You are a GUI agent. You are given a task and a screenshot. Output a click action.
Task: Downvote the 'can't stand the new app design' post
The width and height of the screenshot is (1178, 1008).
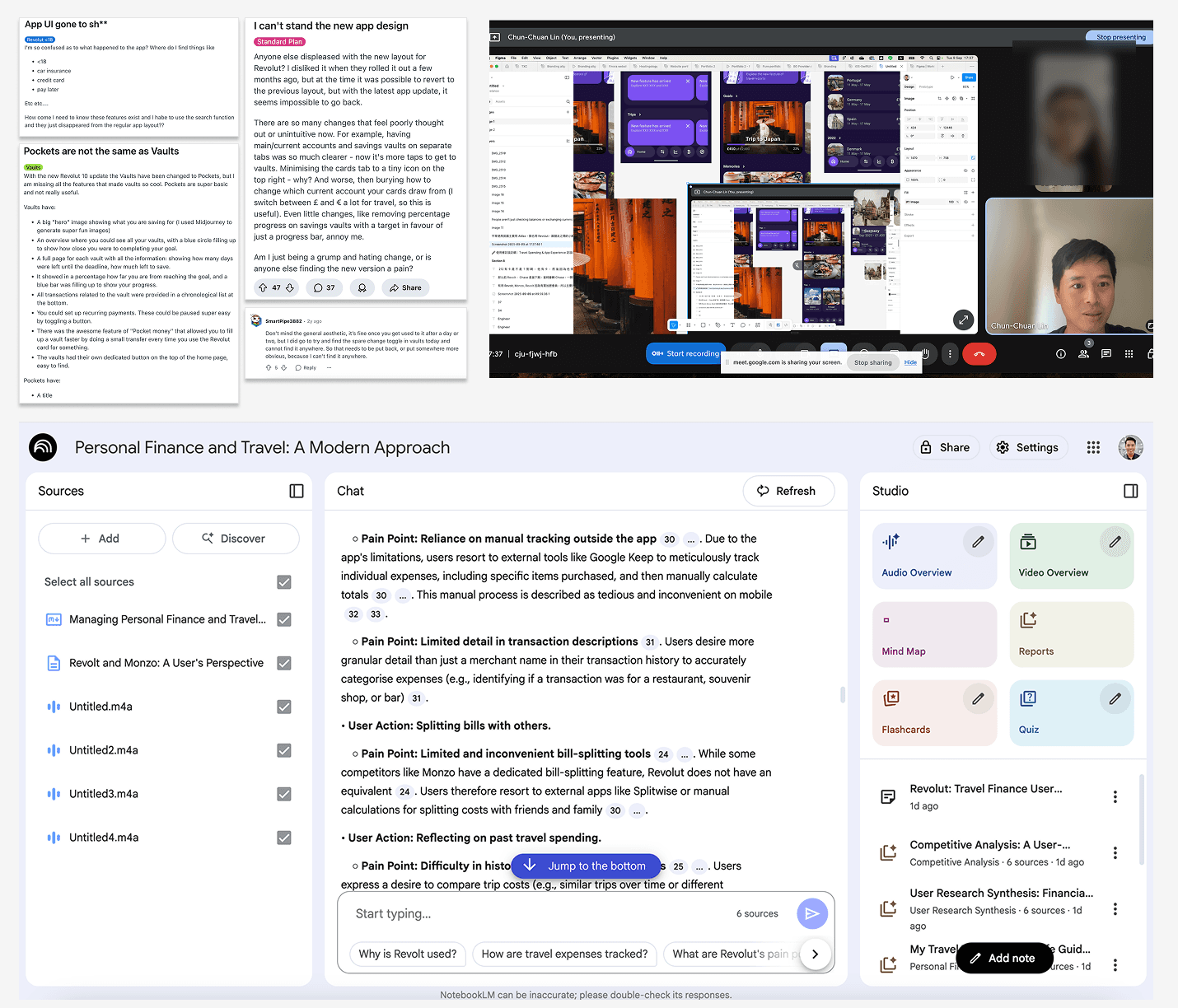click(289, 287)
